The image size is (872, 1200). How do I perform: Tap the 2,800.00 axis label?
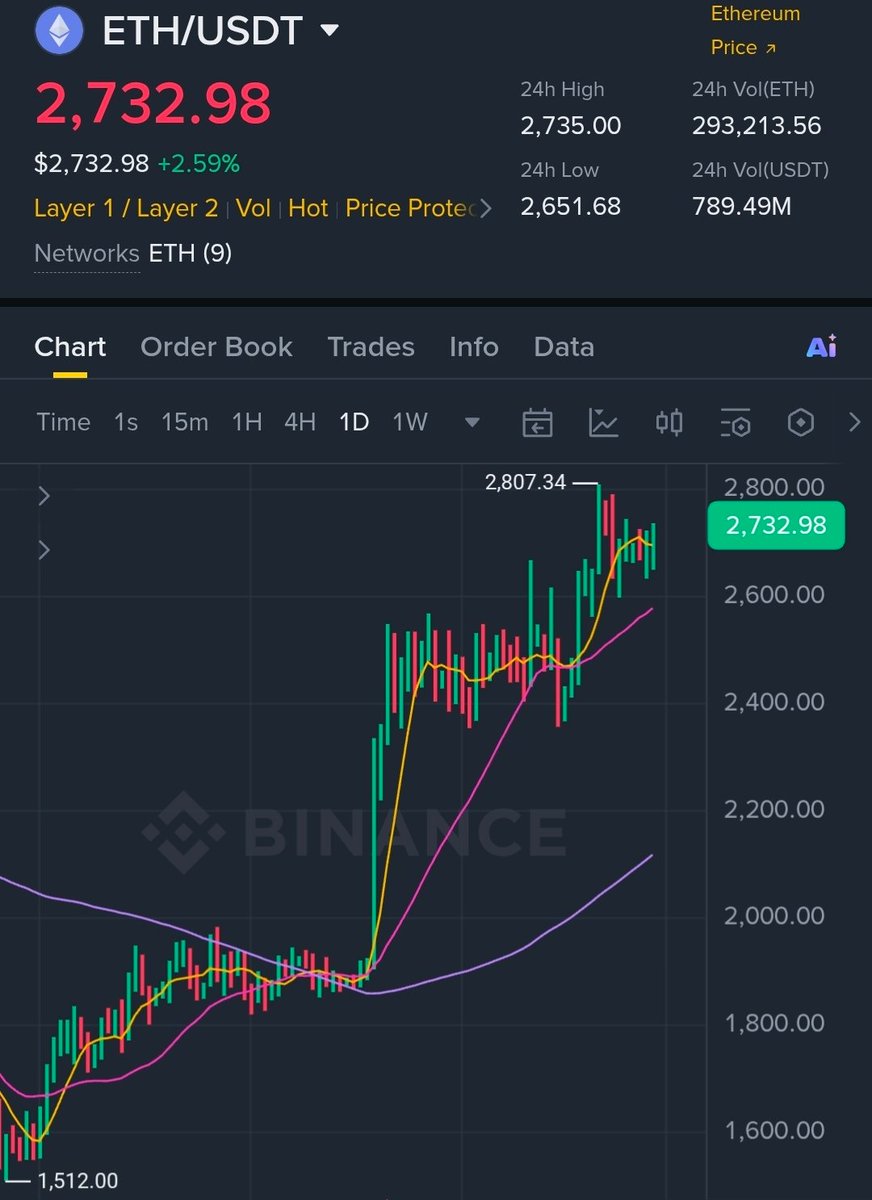pos(775,487)
